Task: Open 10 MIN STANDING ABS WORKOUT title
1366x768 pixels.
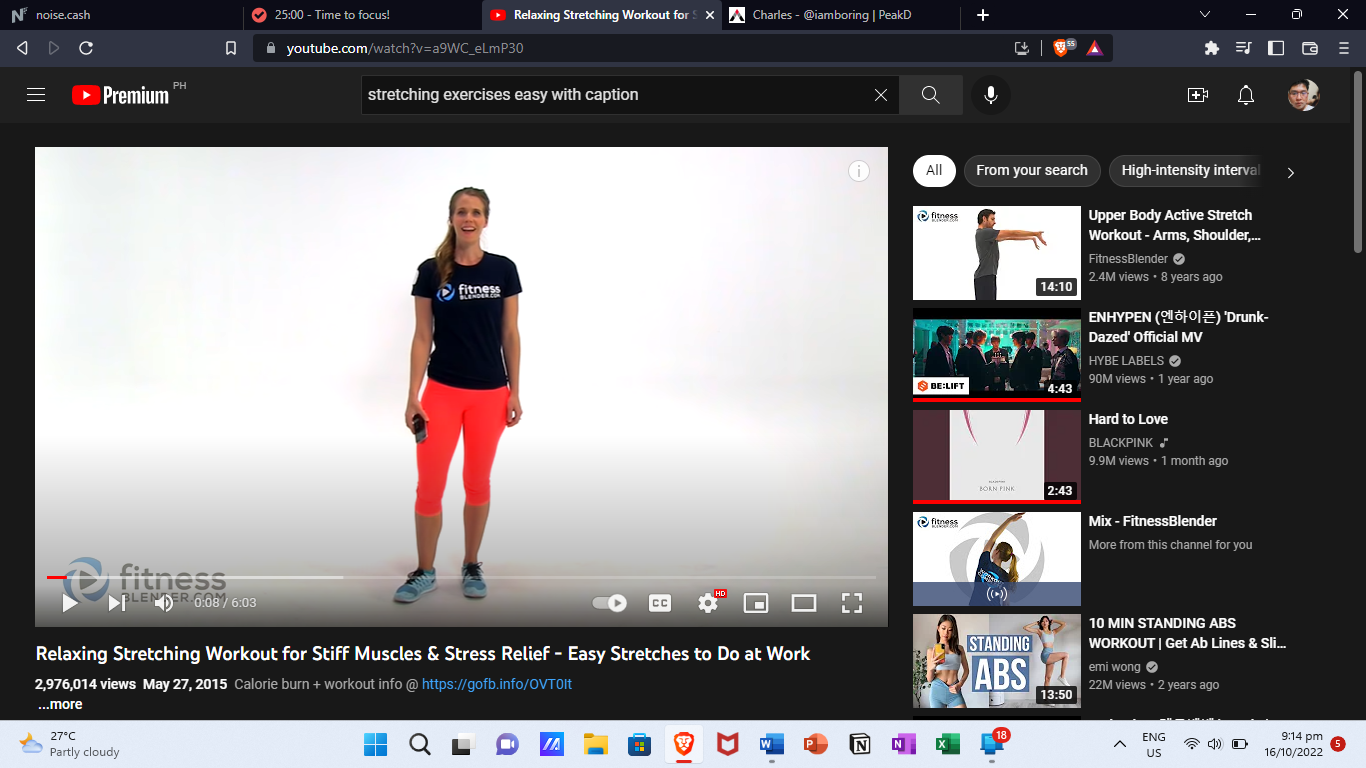Action: pyautogui.click(x=1188, y=633)
